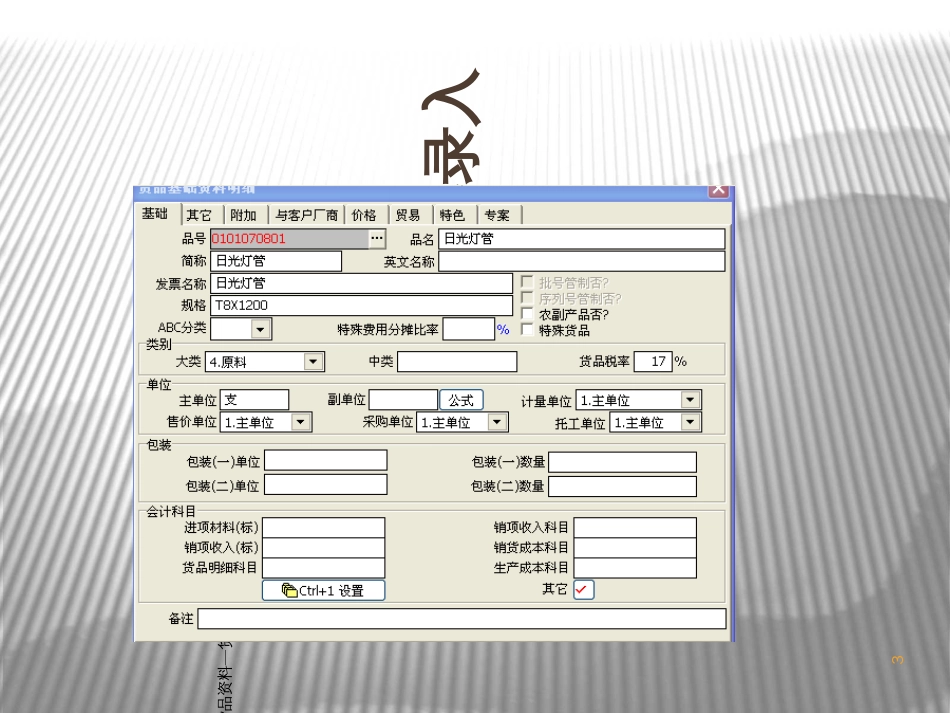Viewport: 950px width, 713px height.
Task: Click the 货品税率 field showing 17
Action: [x=653, y=362]
